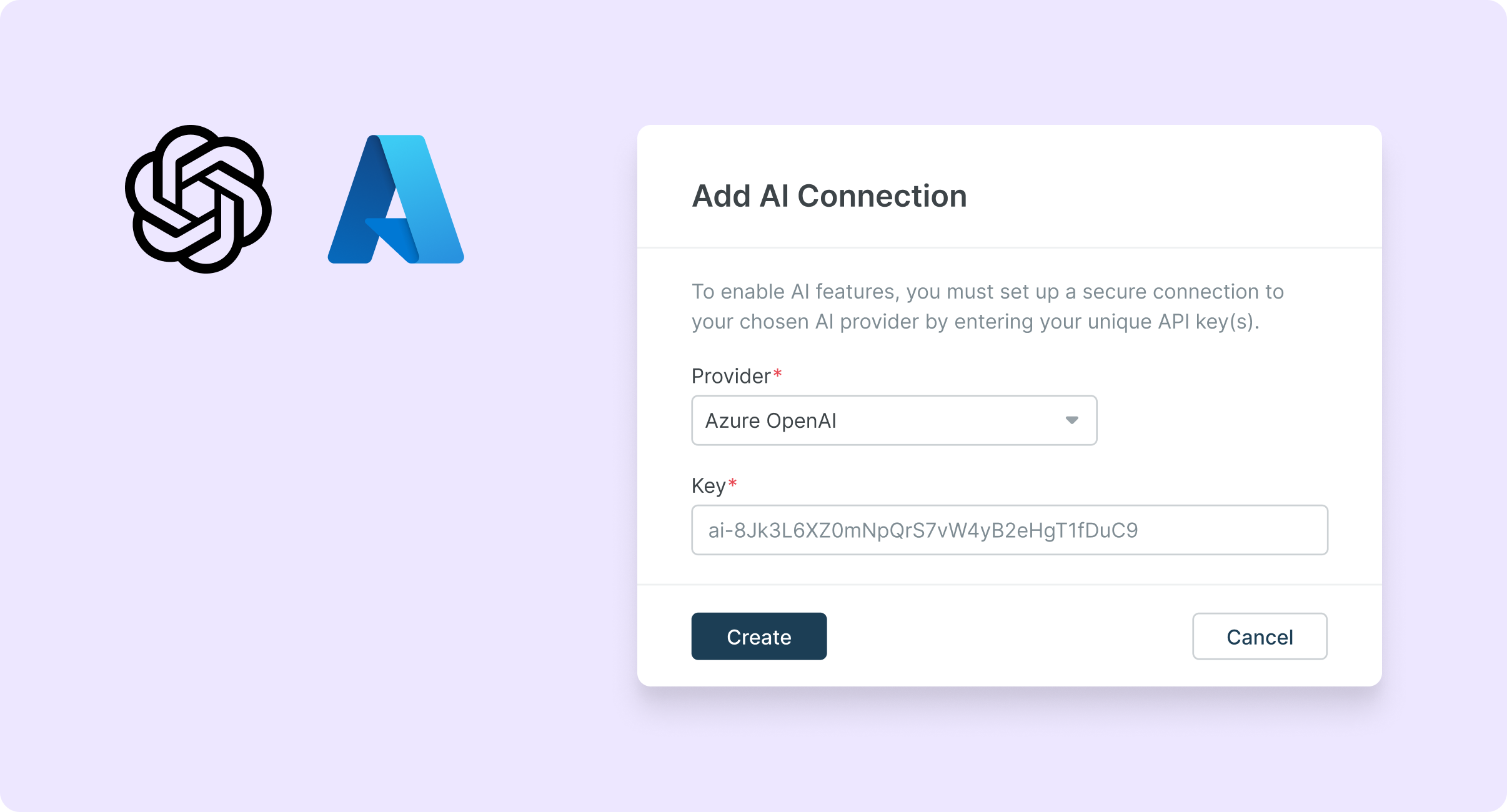Click the Provider dropdown caret arrow
Screen dimensions: 1507x812
(x=1072, y=420)
